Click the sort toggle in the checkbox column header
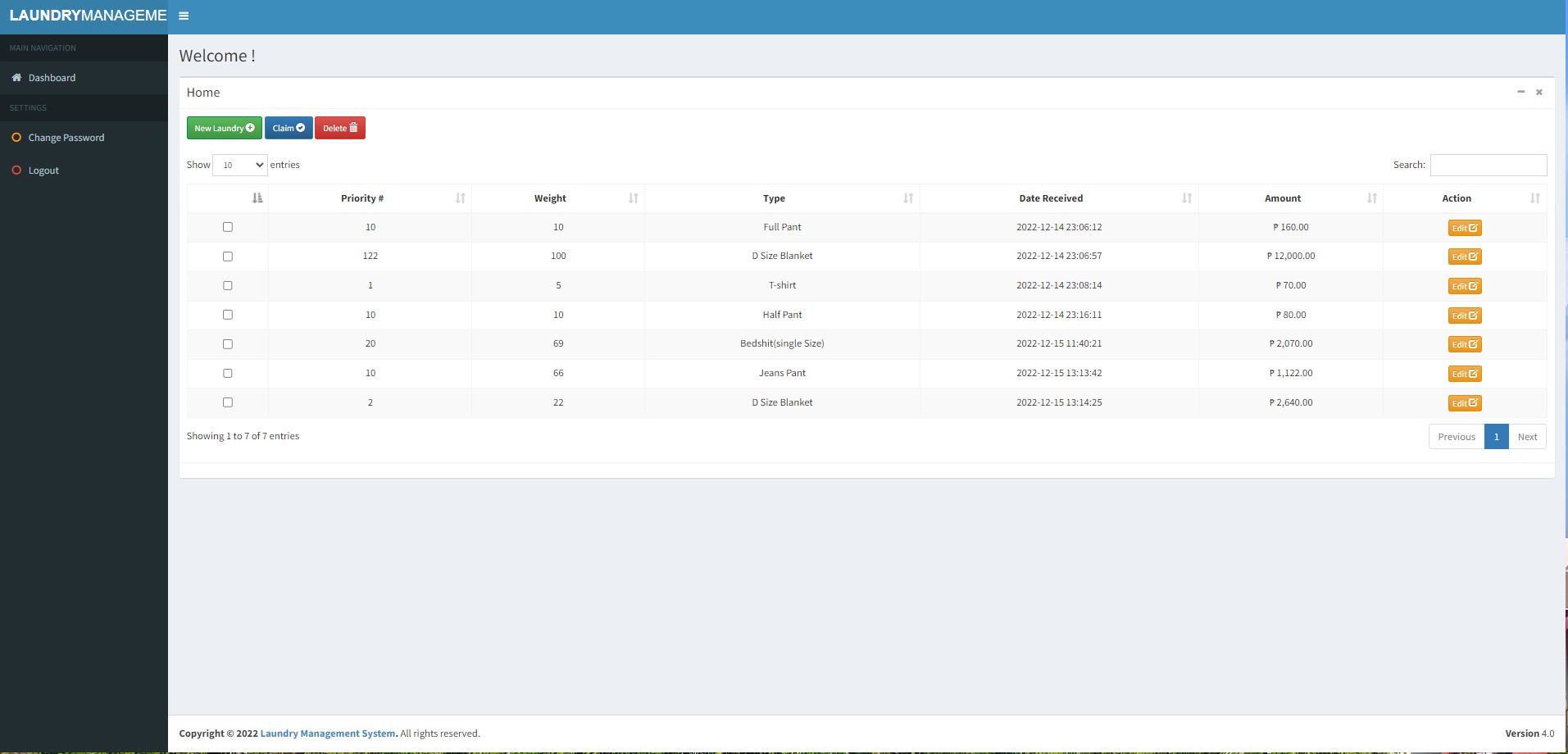This screenshot has width=1568, height=754. 257,198
